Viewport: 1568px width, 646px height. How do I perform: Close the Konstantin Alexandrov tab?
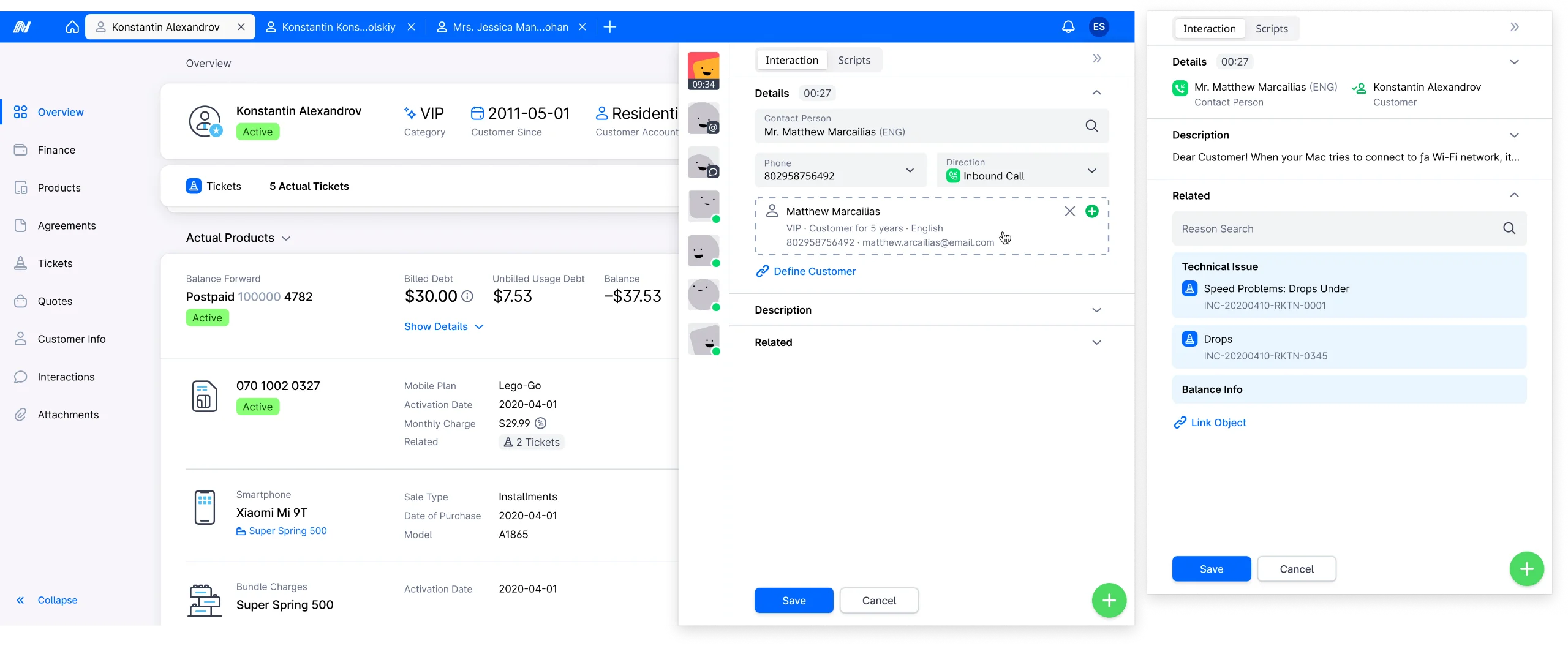tap(241, 27)
